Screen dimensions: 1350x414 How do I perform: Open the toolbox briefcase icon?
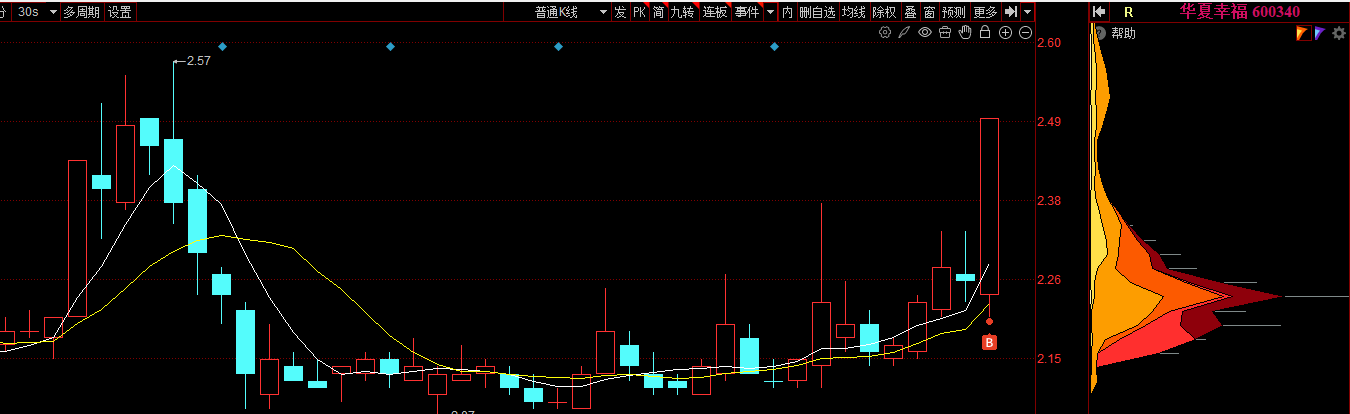[x=945, y=32]
